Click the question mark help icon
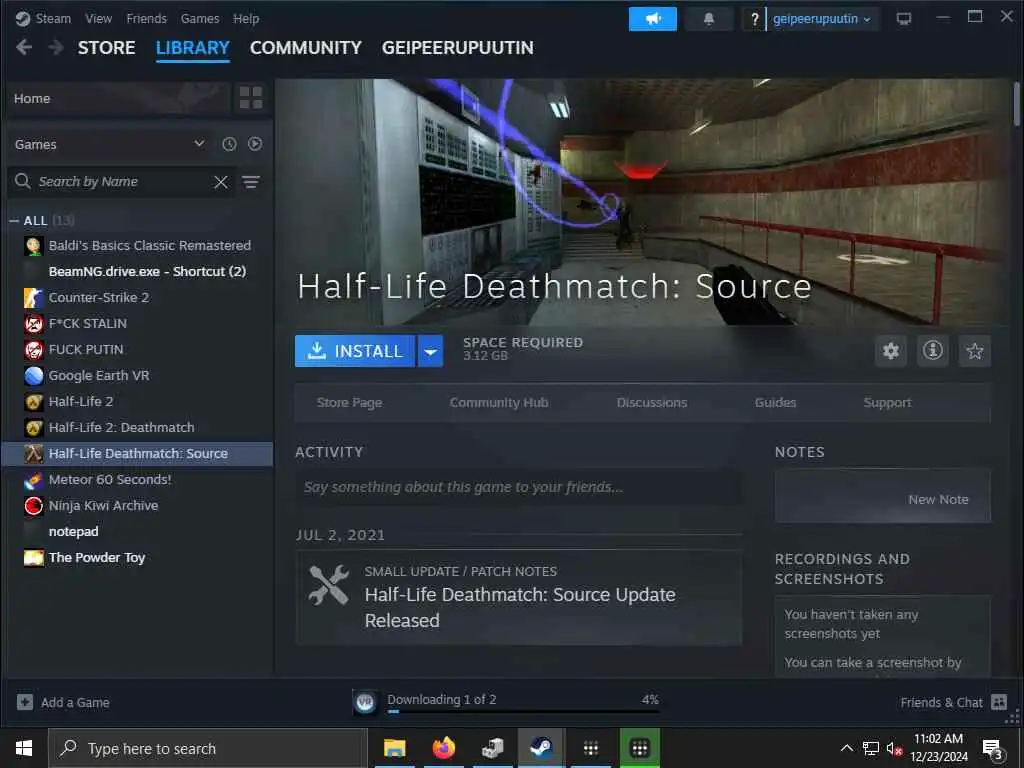 tap(754, 19)
